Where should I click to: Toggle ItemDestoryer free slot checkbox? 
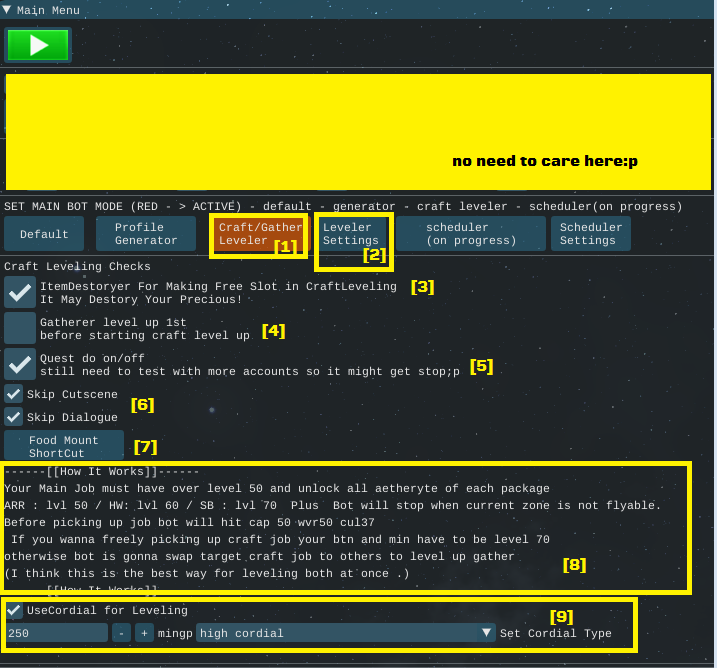(x=20, y=293)
